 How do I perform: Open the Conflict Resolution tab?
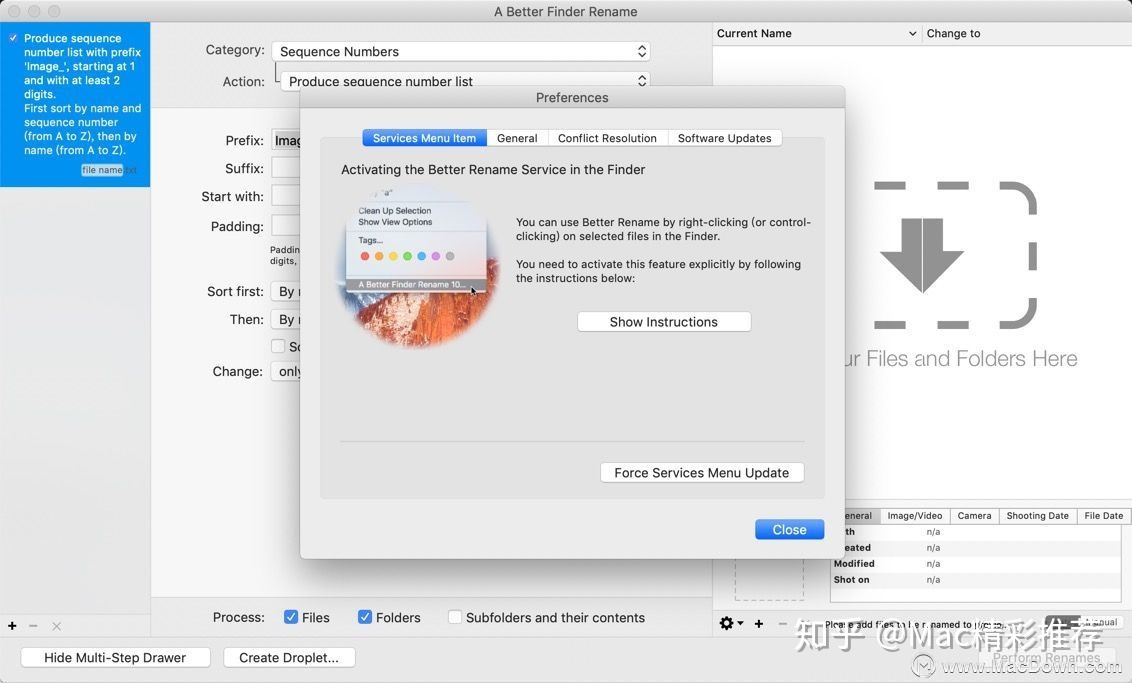[x=607, y=138]
